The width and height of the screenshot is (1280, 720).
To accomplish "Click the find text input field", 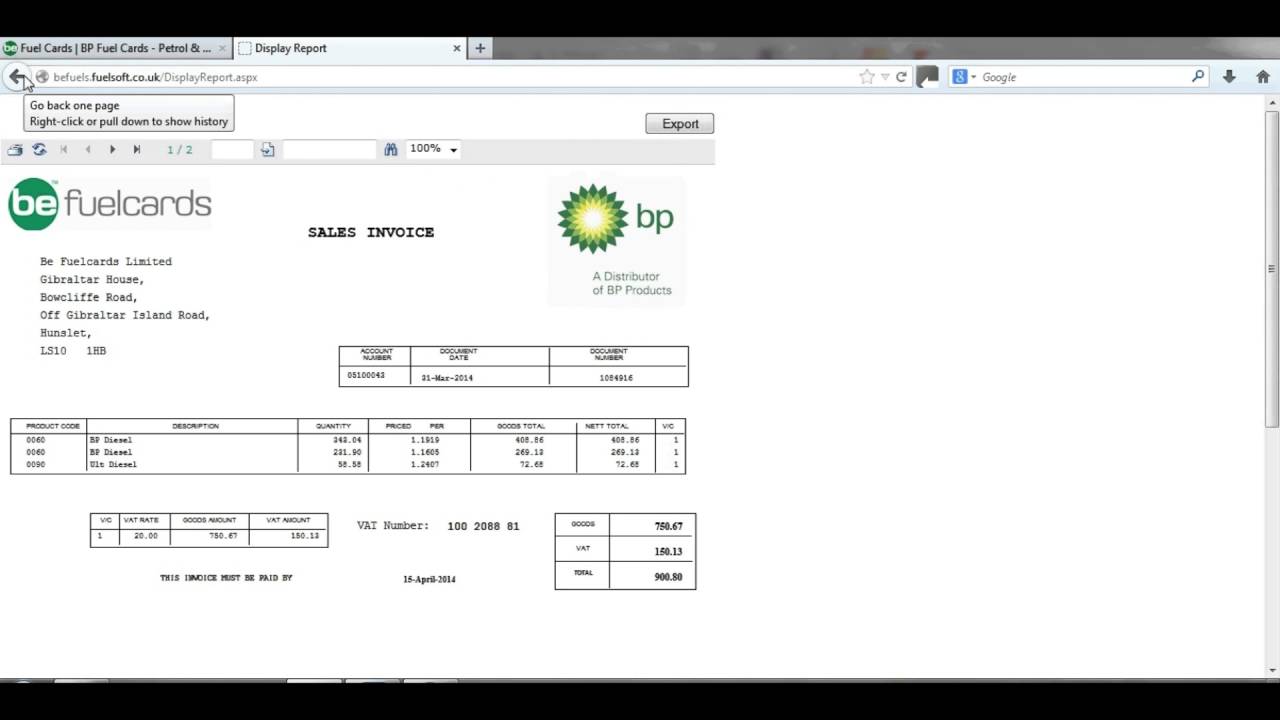I will click(329, 150).
